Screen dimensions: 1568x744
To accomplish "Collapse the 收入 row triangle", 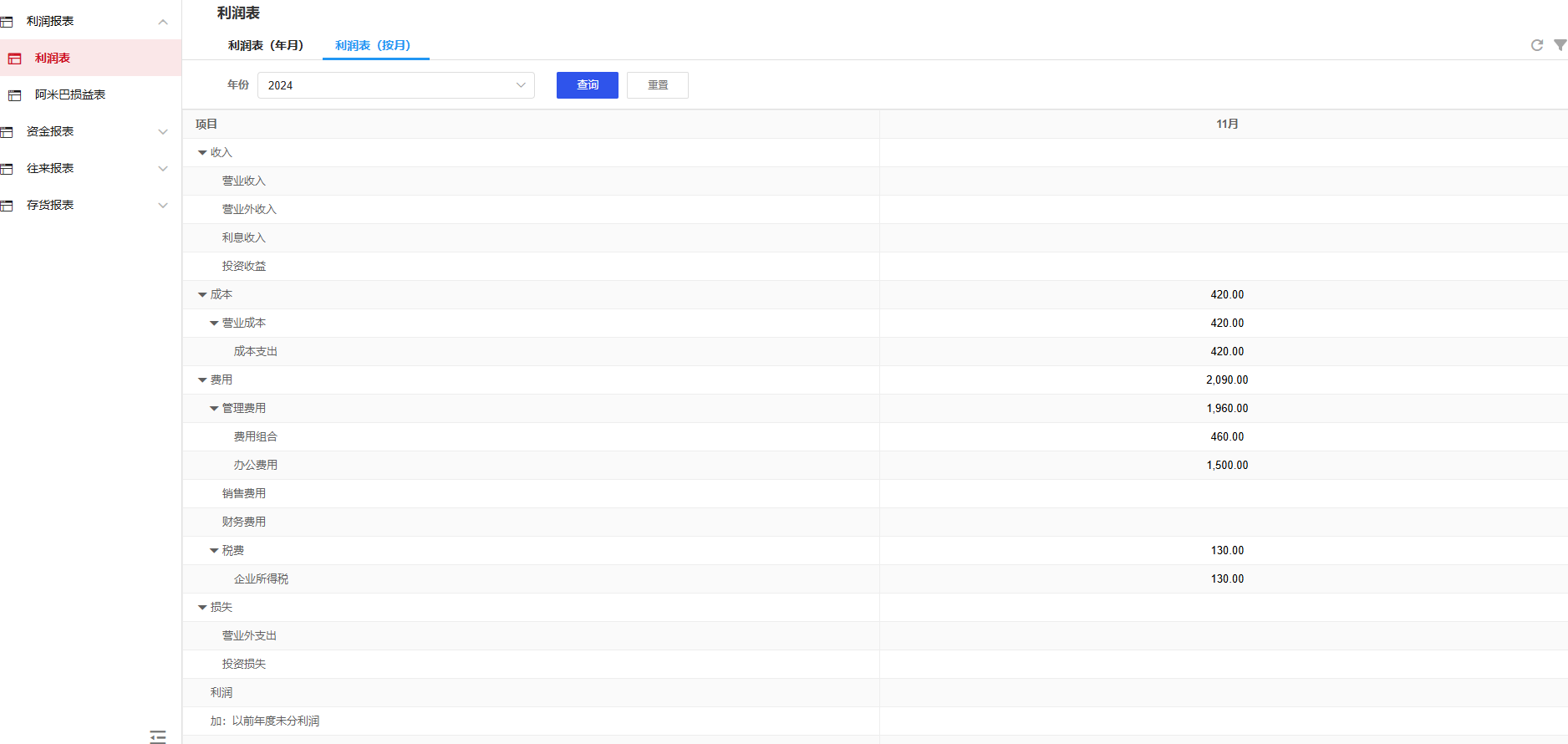I will coord(202,153).
